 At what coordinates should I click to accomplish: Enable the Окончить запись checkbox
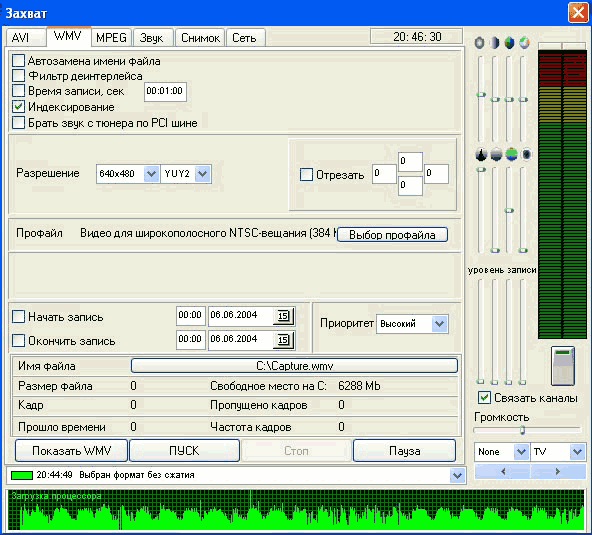point(18,341)
